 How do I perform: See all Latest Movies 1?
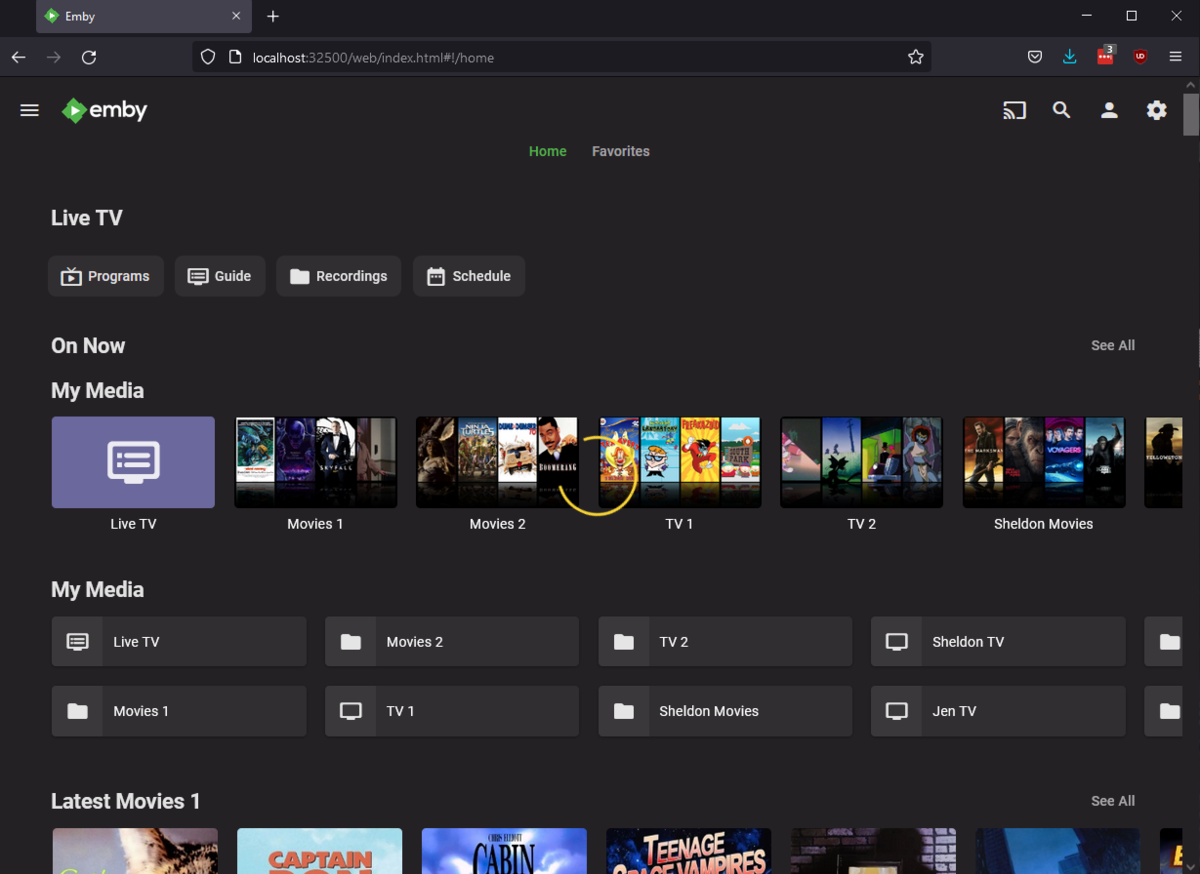(x=1112, y=801)
